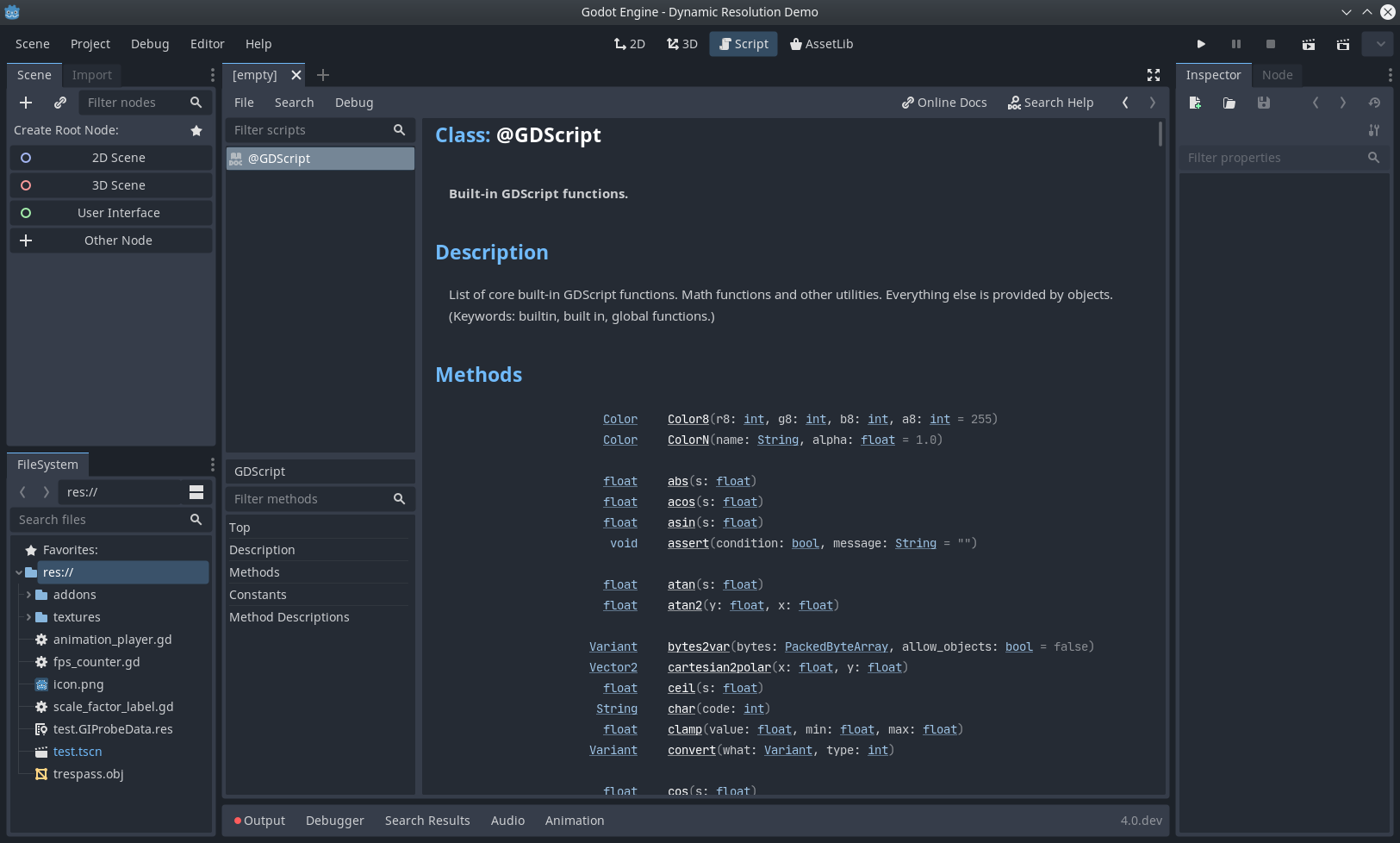Open the Help menu
The height and width of the screenshot is (843, 1400).
258,44
